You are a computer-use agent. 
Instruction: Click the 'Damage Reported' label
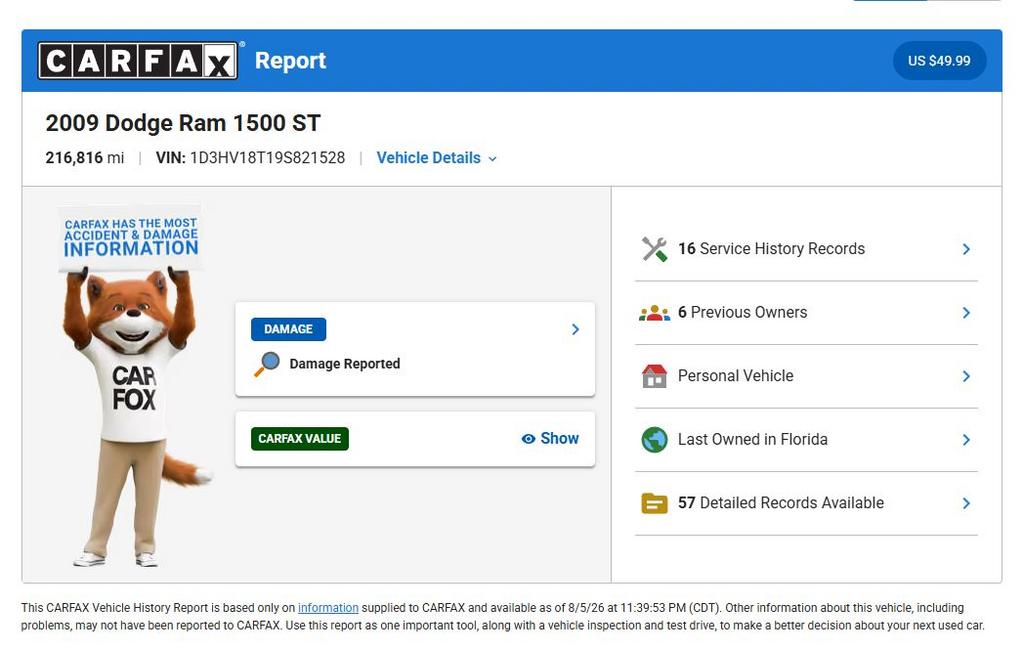click(x=345, y=364)
